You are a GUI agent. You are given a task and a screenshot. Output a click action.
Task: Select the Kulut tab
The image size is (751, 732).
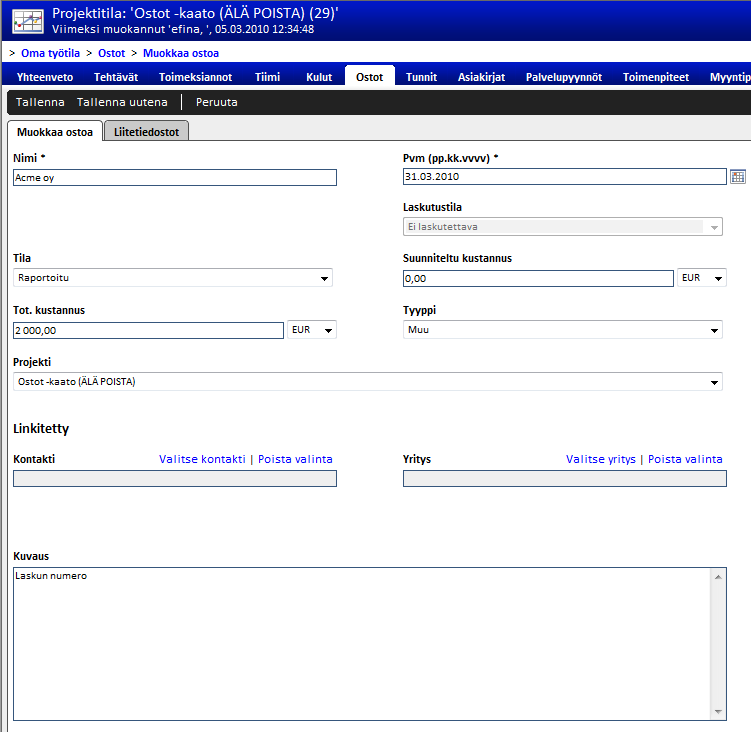tap(319, 77)
